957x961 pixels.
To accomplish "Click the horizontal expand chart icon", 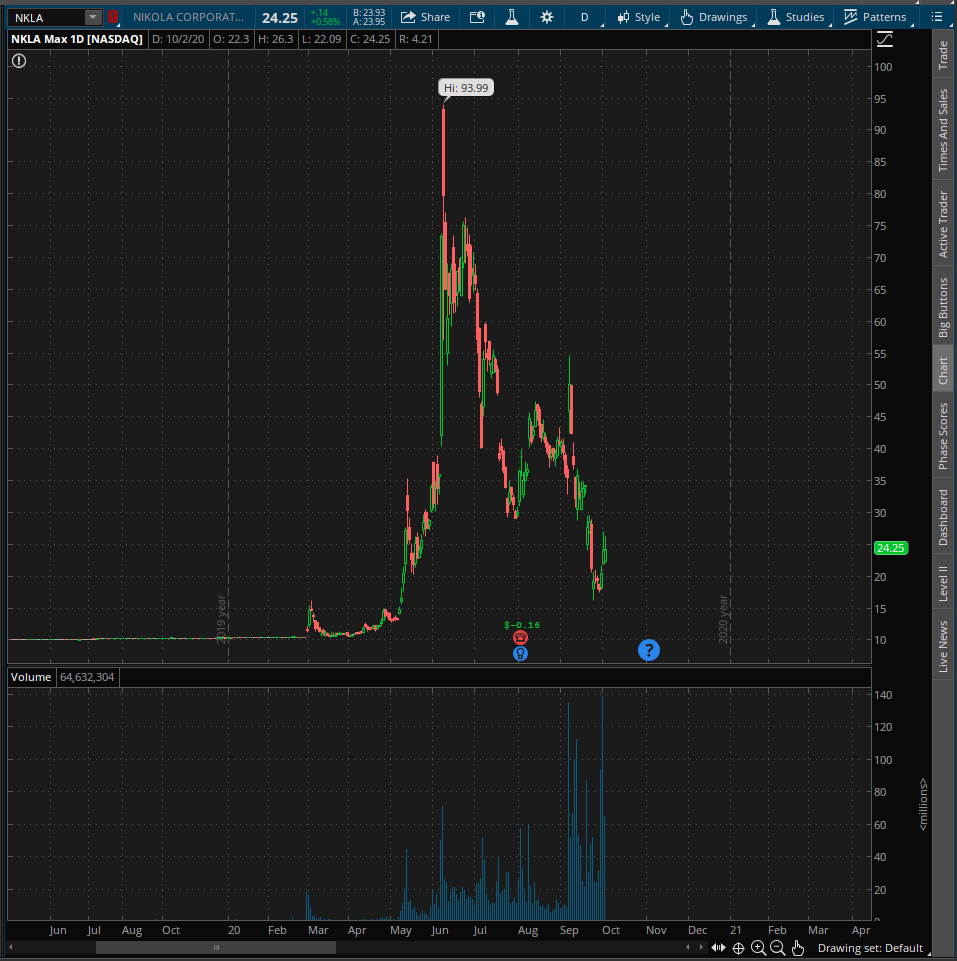I will coord(719,948).
